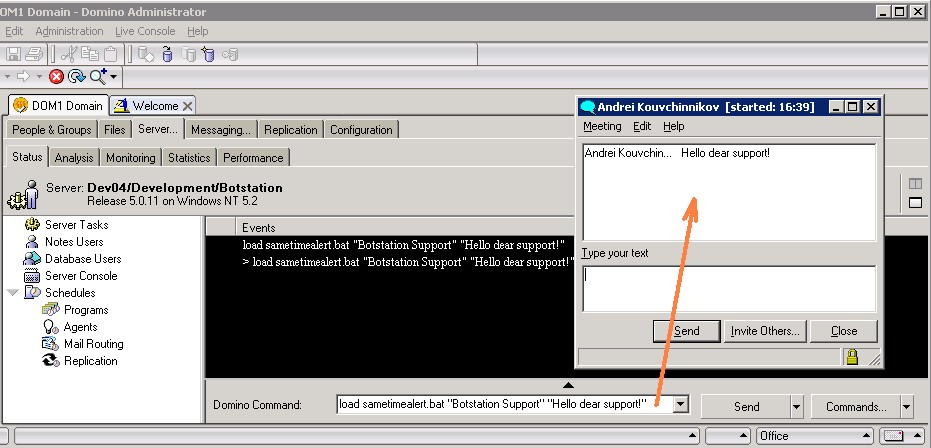This screenshot has width=931, height=448.
Task: Select Server Tasks in the tree
Action: (77, 225)
